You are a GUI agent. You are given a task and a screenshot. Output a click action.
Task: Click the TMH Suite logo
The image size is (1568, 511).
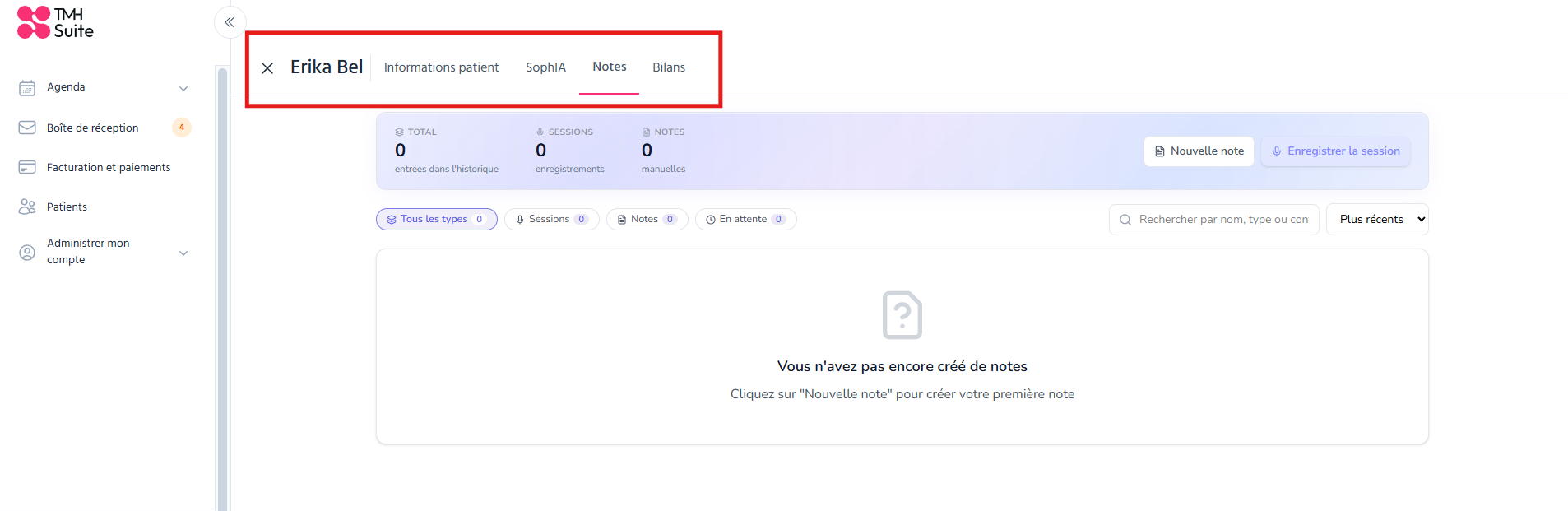[55, 22]
